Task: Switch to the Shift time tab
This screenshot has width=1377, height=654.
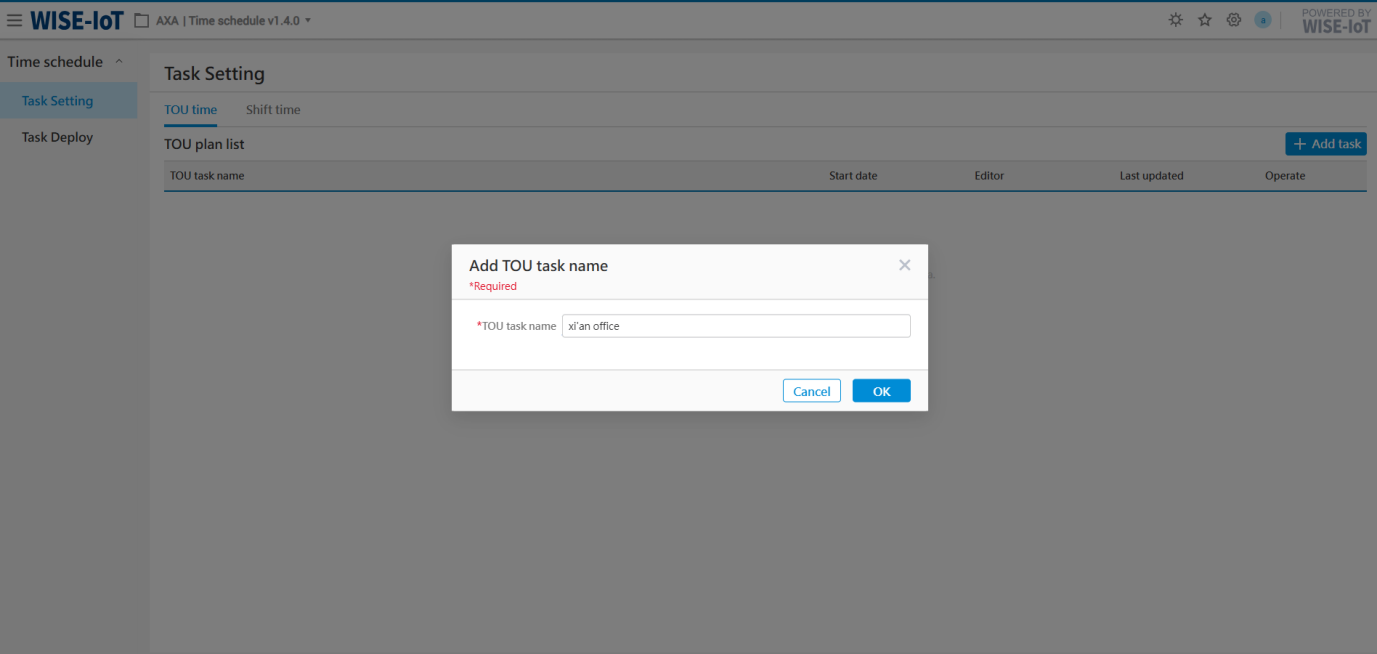Action: [x=273, y=110]
